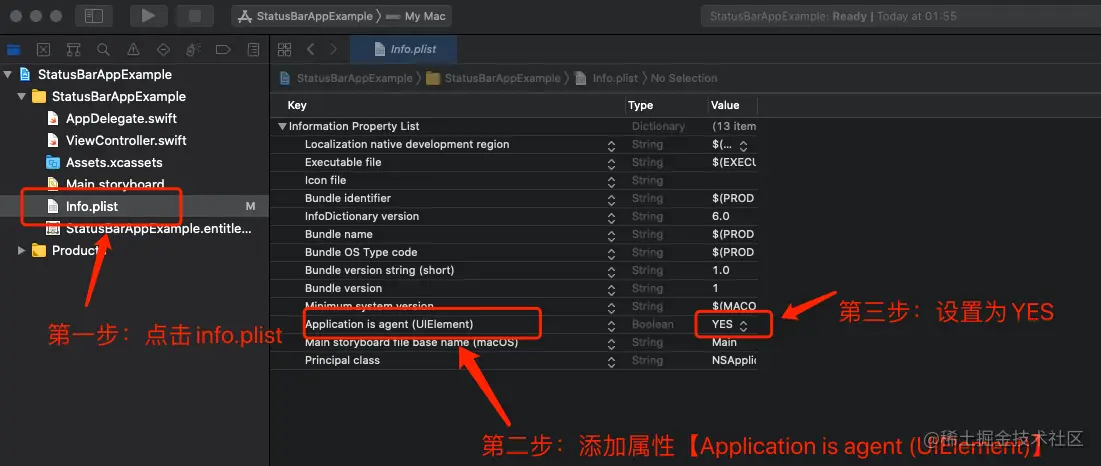Run the project with the Play button
This screenshot has height=466, width=1101.
tap(148, 16)
